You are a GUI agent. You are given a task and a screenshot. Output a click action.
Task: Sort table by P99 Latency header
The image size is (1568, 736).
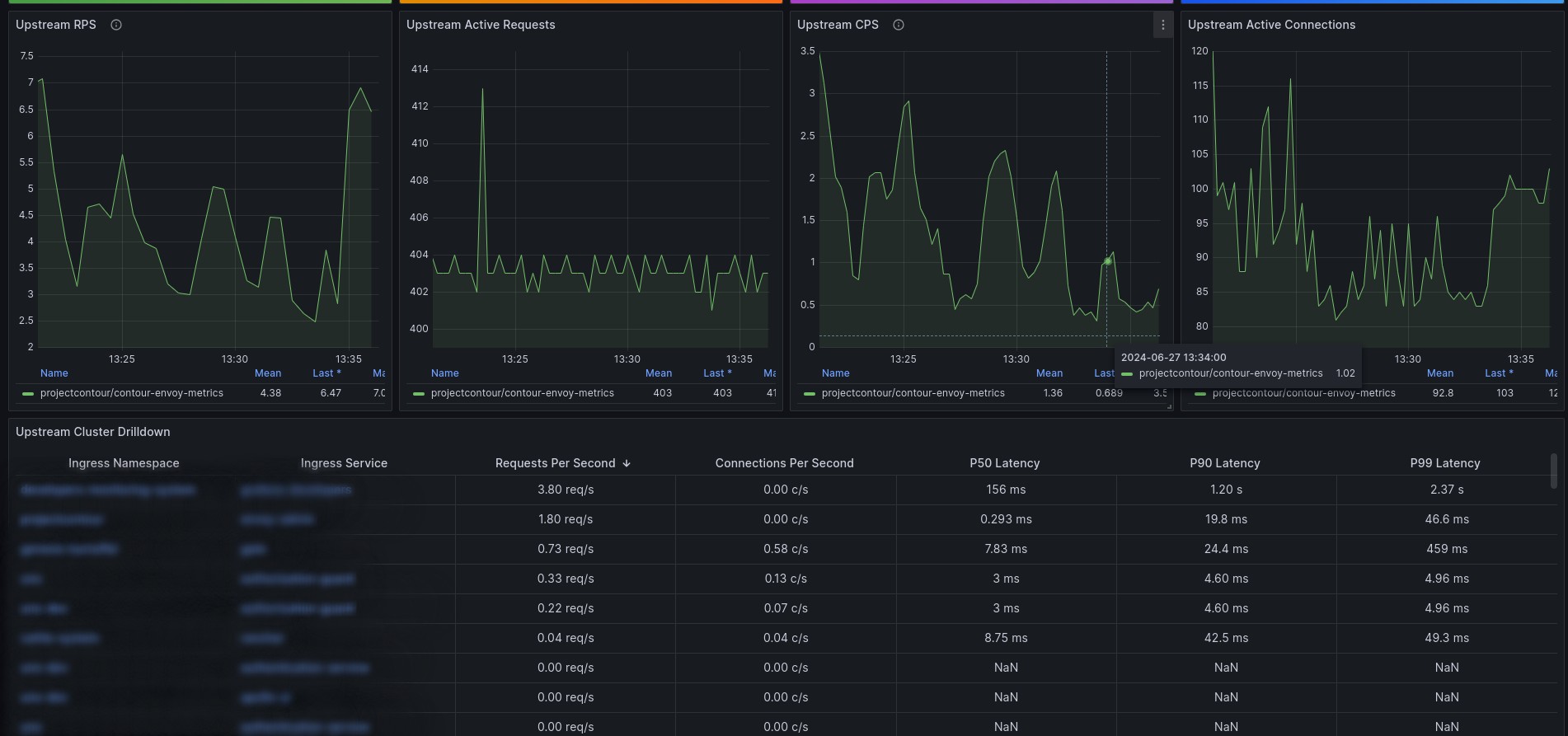coord(1445,463)
